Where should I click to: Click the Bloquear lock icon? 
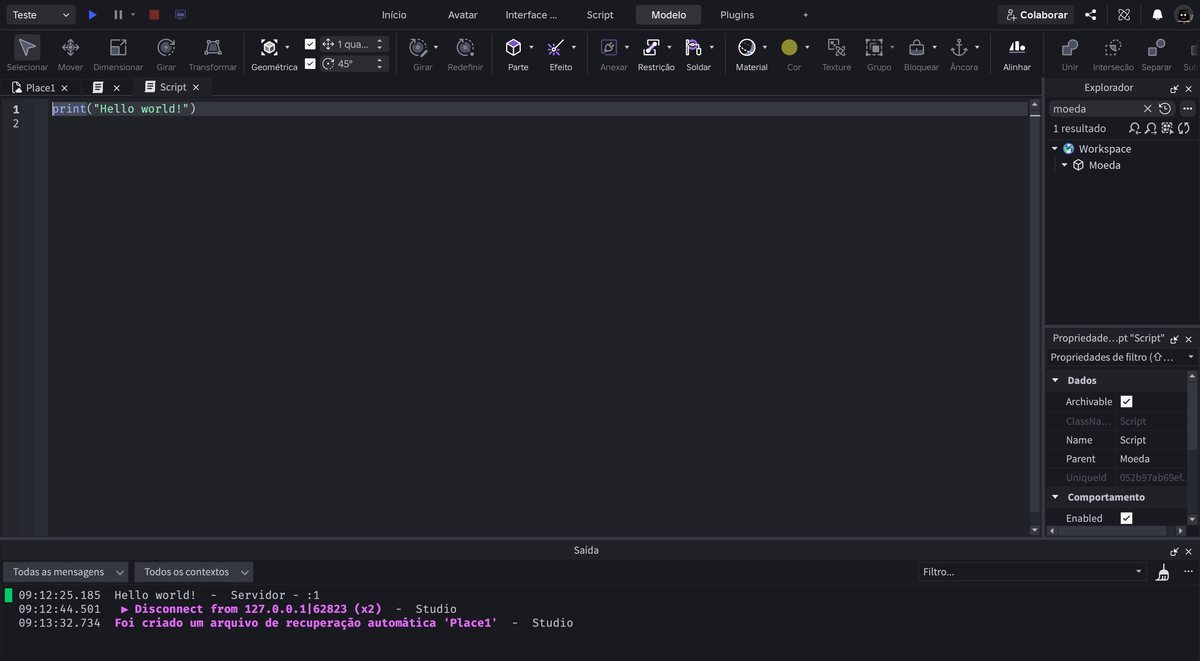tap(916, 47)
